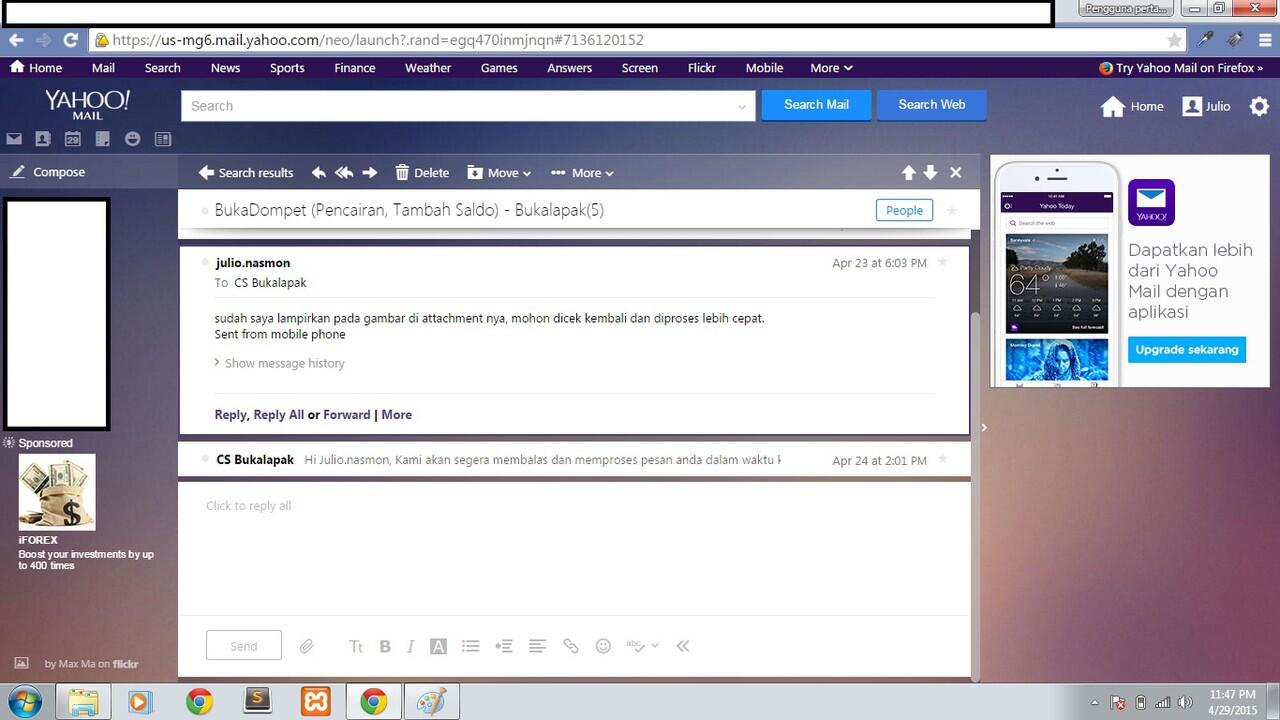Click the indent icon in reply toolbar
Viewport: 1280px width, 720px height.
pos(504,646)
